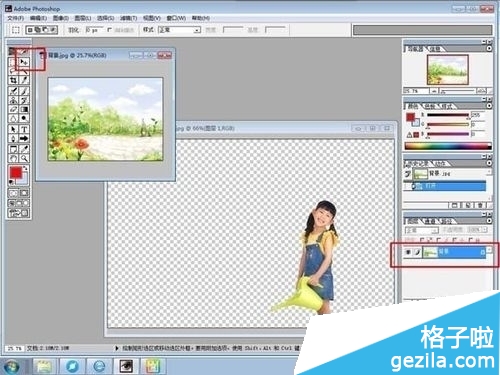
Task: Toggle the anti-aliased checkbox in options bar
Action: 110,30
